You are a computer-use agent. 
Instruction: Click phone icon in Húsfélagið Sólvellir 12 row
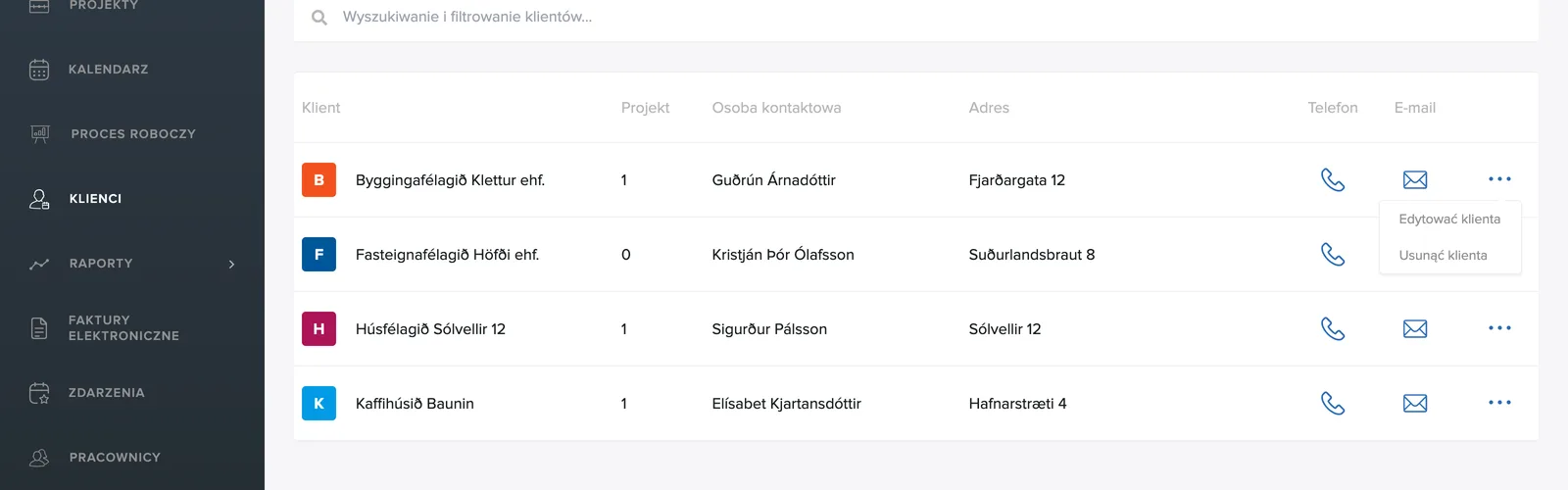[x=1333, y=328]
